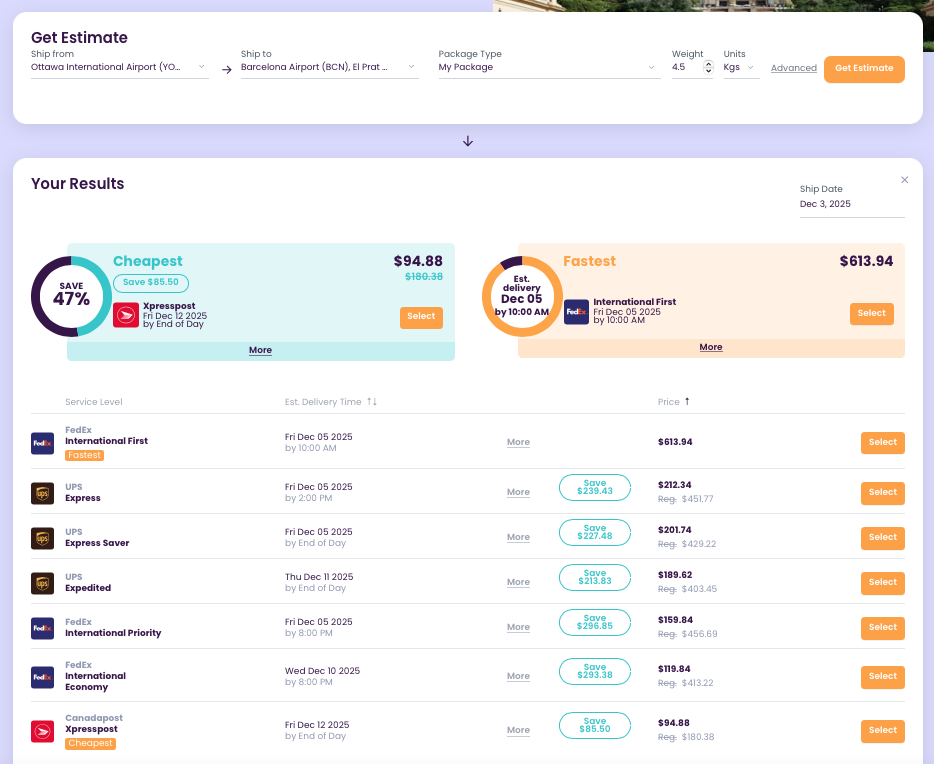Click the FedEx icon inside the Fastest card
Screen dimensions: 934x764
[x=576, y=312]
